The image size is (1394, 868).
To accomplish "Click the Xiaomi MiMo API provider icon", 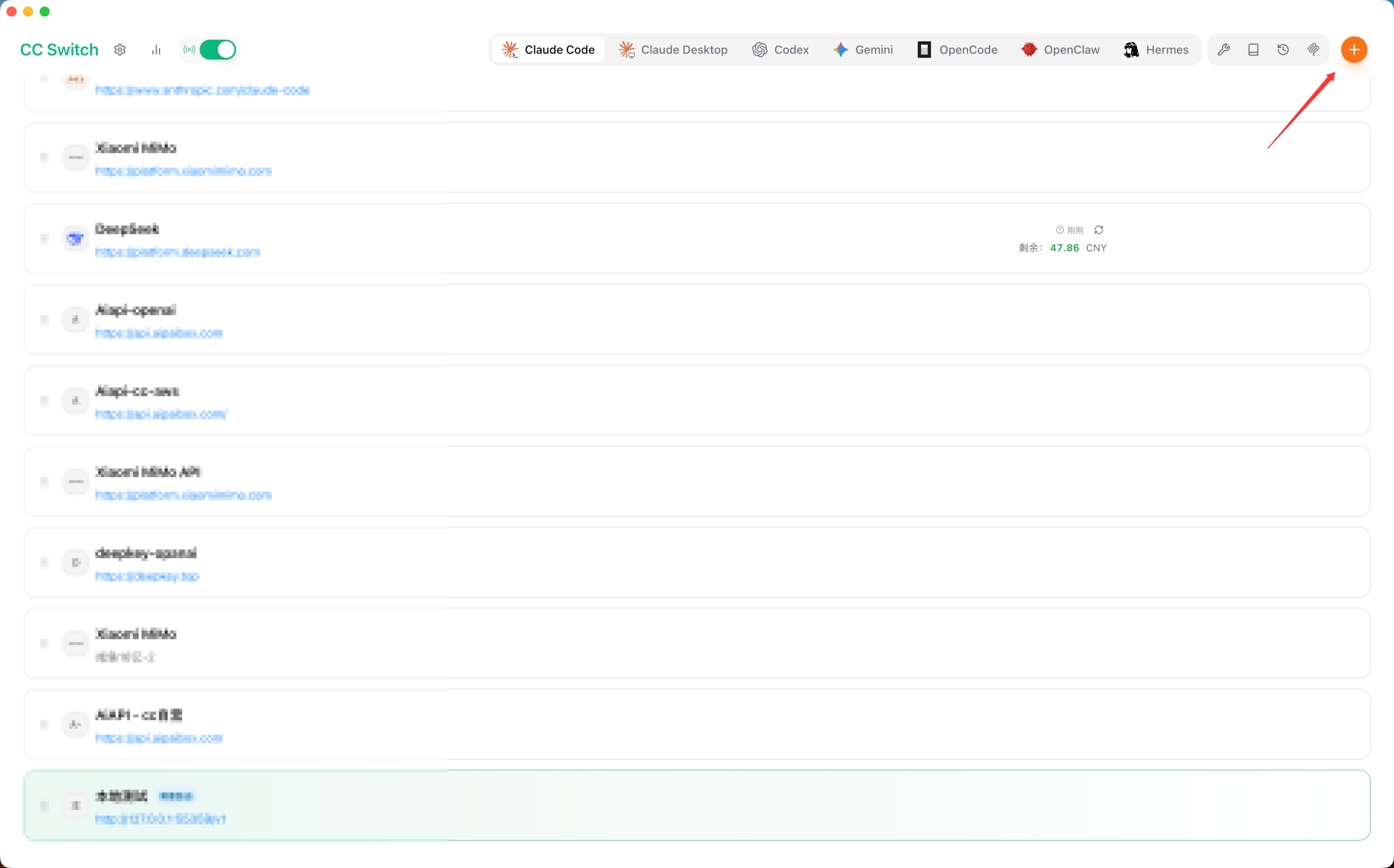I will tap(75, 482).
